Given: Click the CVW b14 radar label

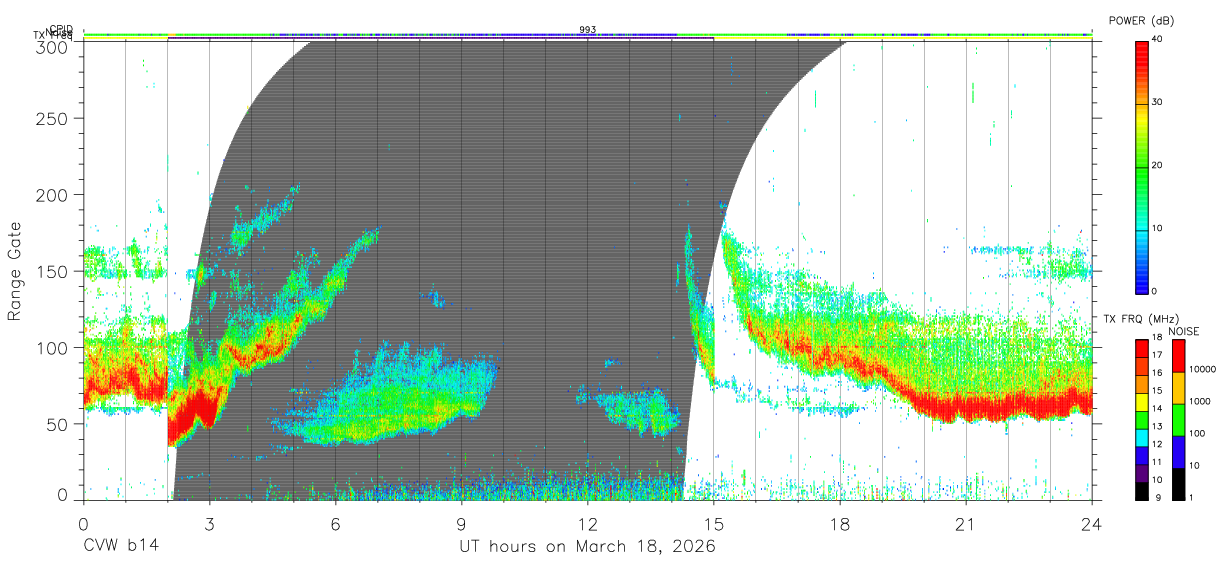Looking at the screenshot, I should pyautogui.click(x=120, y=547).
